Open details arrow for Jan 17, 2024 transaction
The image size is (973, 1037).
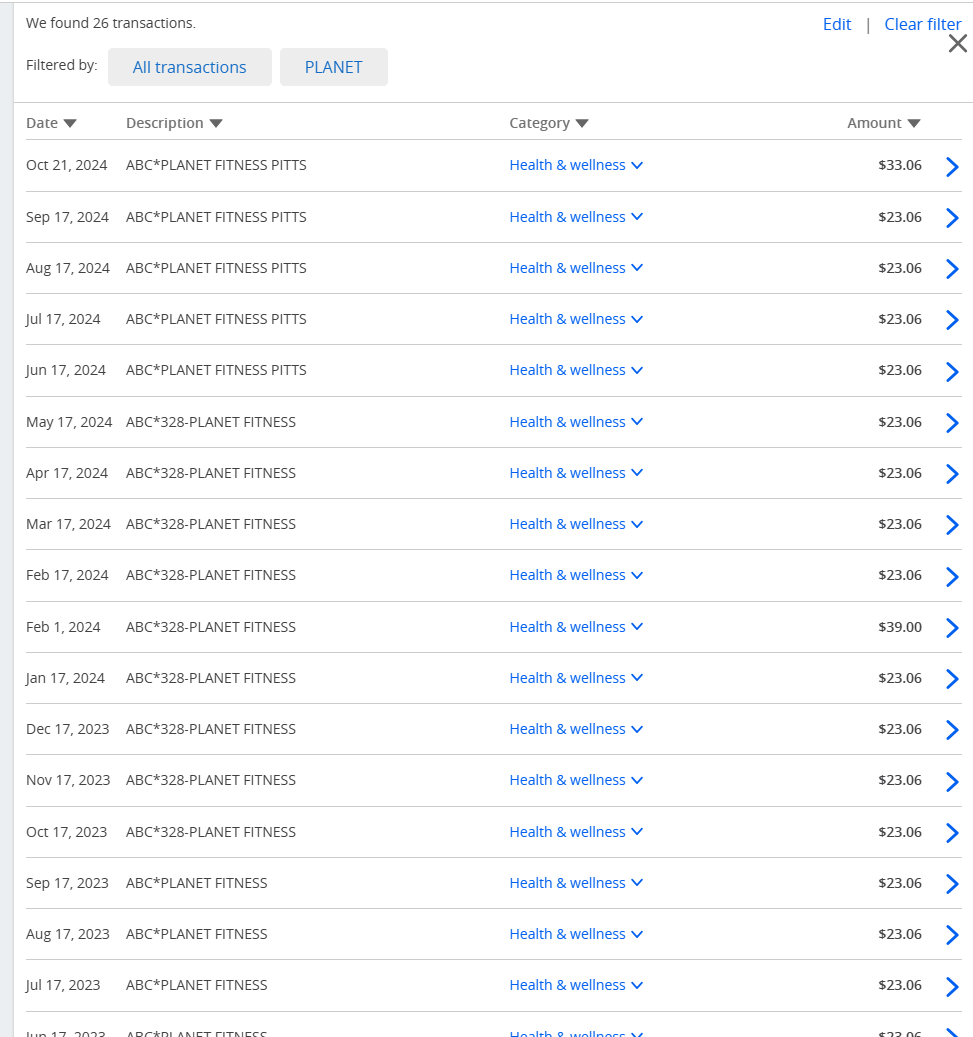pyautogui.click(x=952, y=679)
